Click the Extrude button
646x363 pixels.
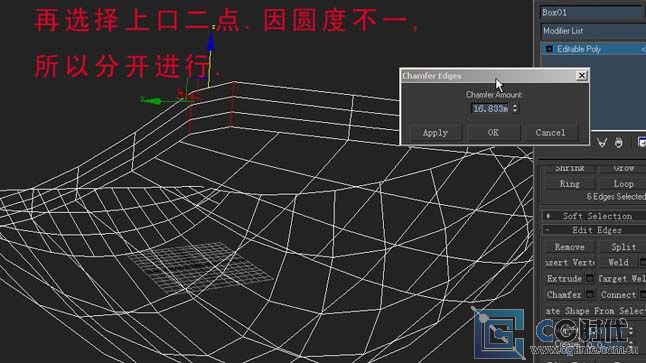pyautogui.click(x=564, y=279)
